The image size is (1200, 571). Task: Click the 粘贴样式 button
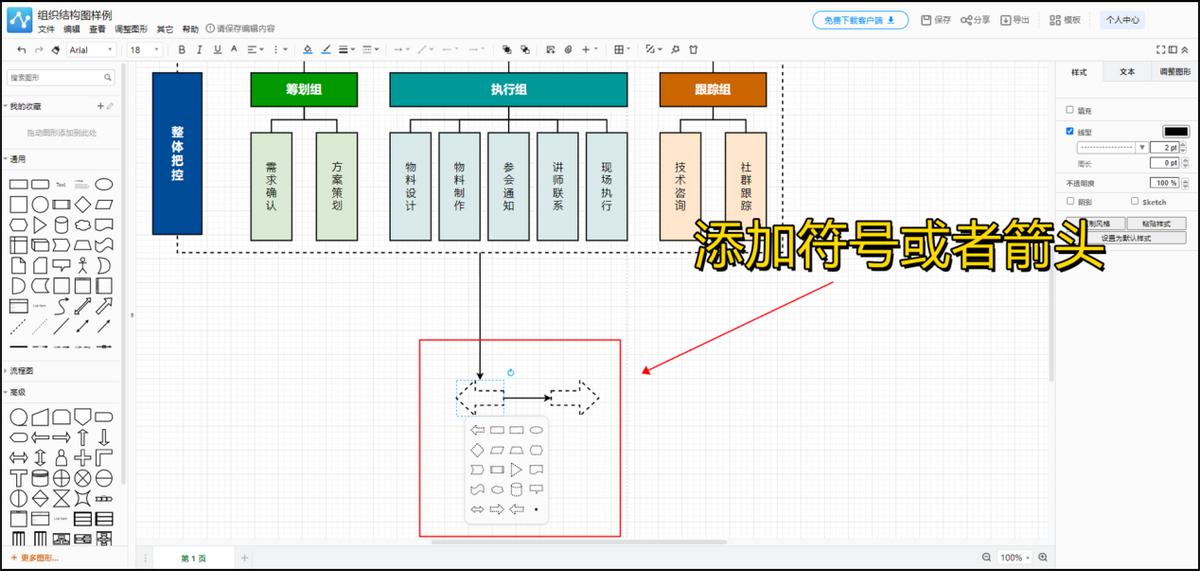pos(1156,223)
